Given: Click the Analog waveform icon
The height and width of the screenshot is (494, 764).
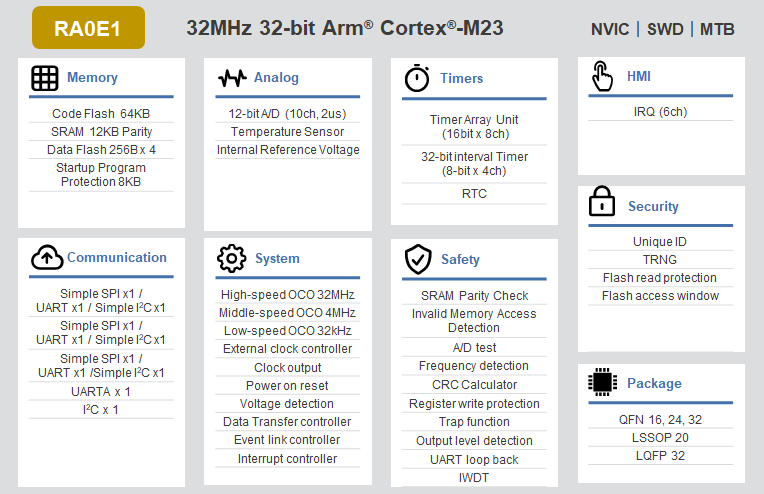Looking at the screenshot, I should tap(232, 78).
